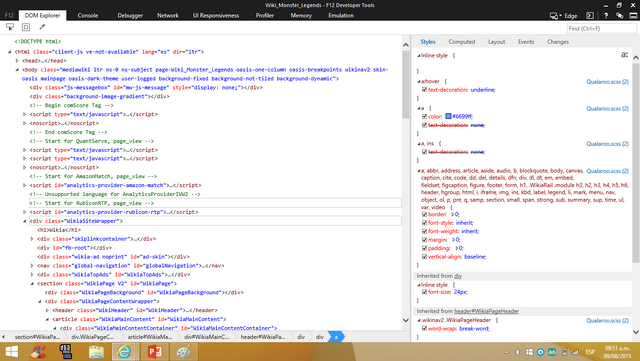Open the UI Responsiveness tab
Image resolution: width=640 pixels, height=361 pixels.
coord(216,16)
